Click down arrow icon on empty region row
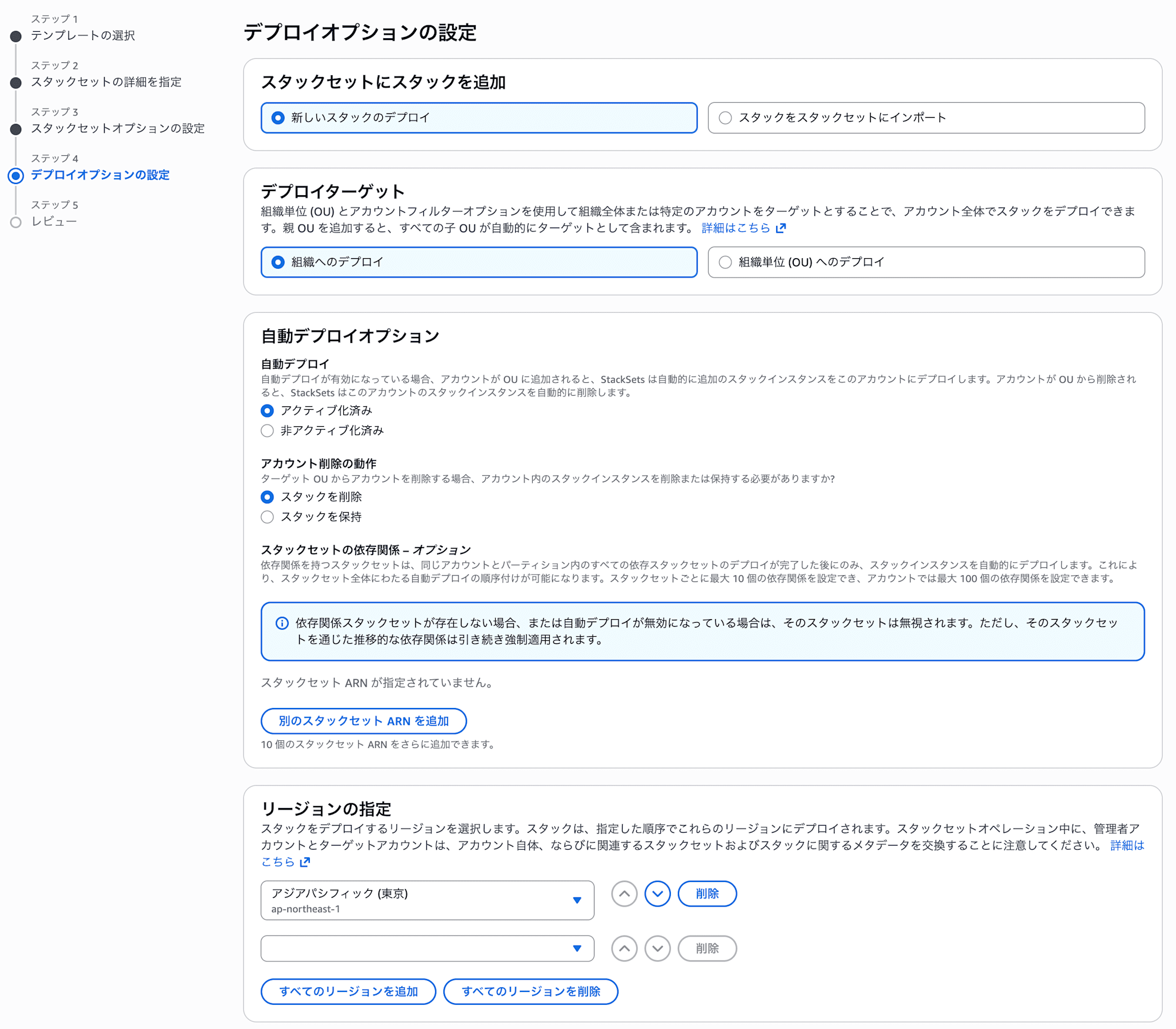The image size is (1176, 1029). click(x=657, y=948)
